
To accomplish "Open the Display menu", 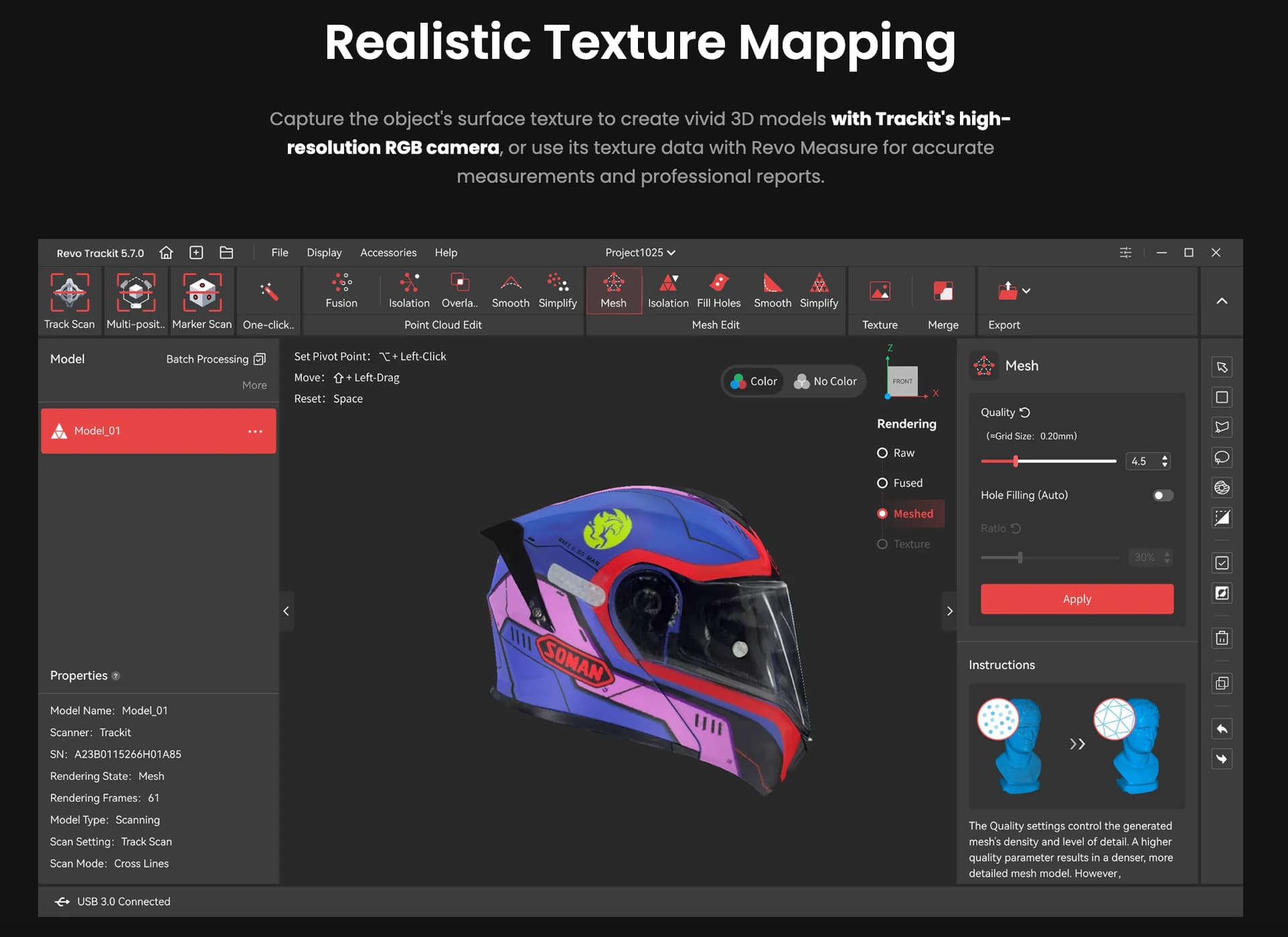I will (324, 253).
